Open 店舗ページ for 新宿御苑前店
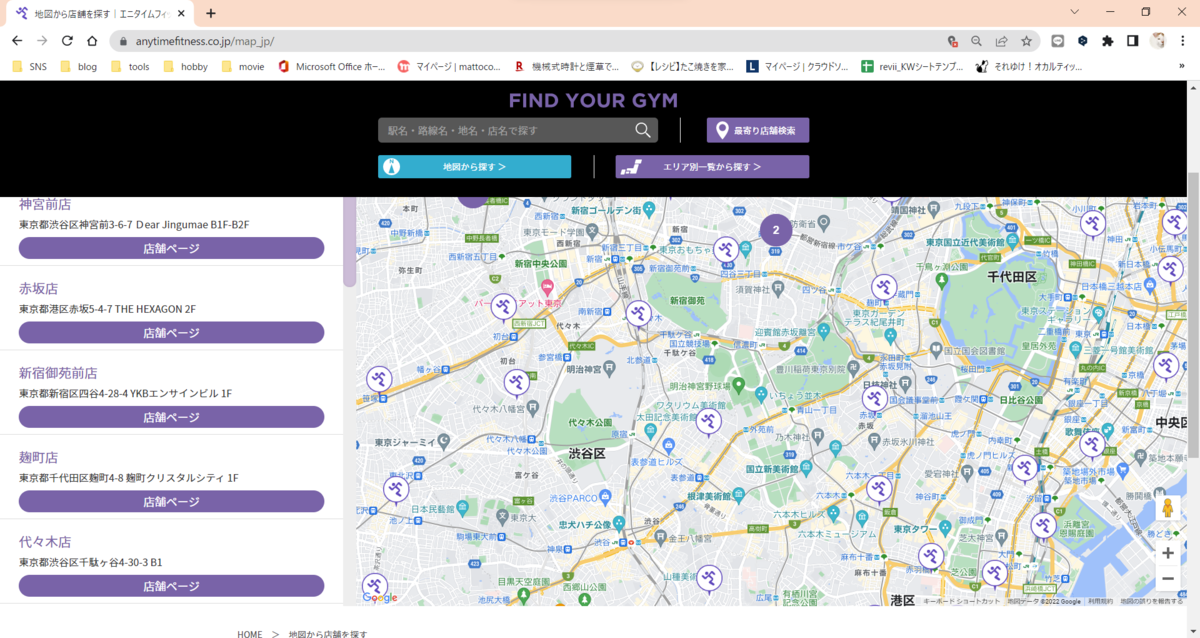This screenshot has height=638, width=1200. 171,417
